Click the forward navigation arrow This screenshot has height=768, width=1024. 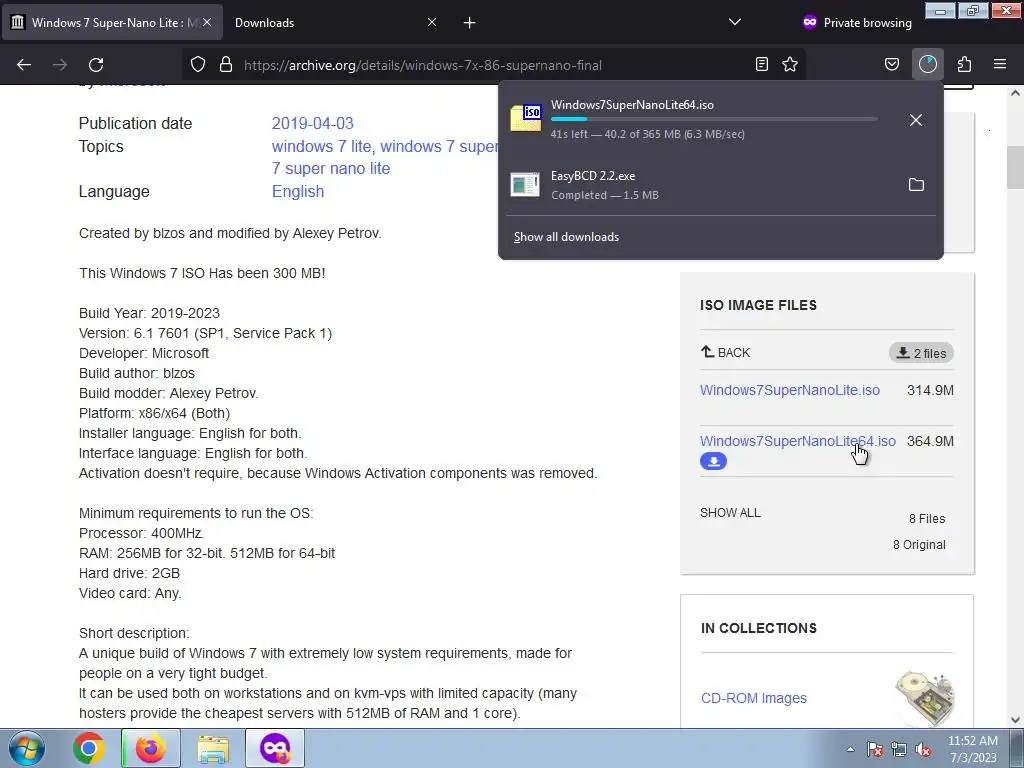[60, 65]
